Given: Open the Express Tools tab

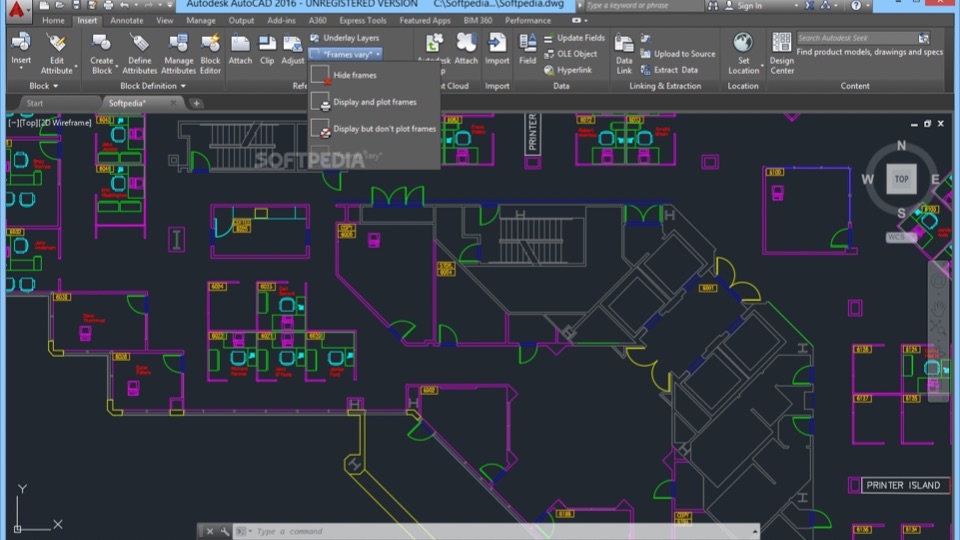Looking at the screenshot, I should 363,21.
